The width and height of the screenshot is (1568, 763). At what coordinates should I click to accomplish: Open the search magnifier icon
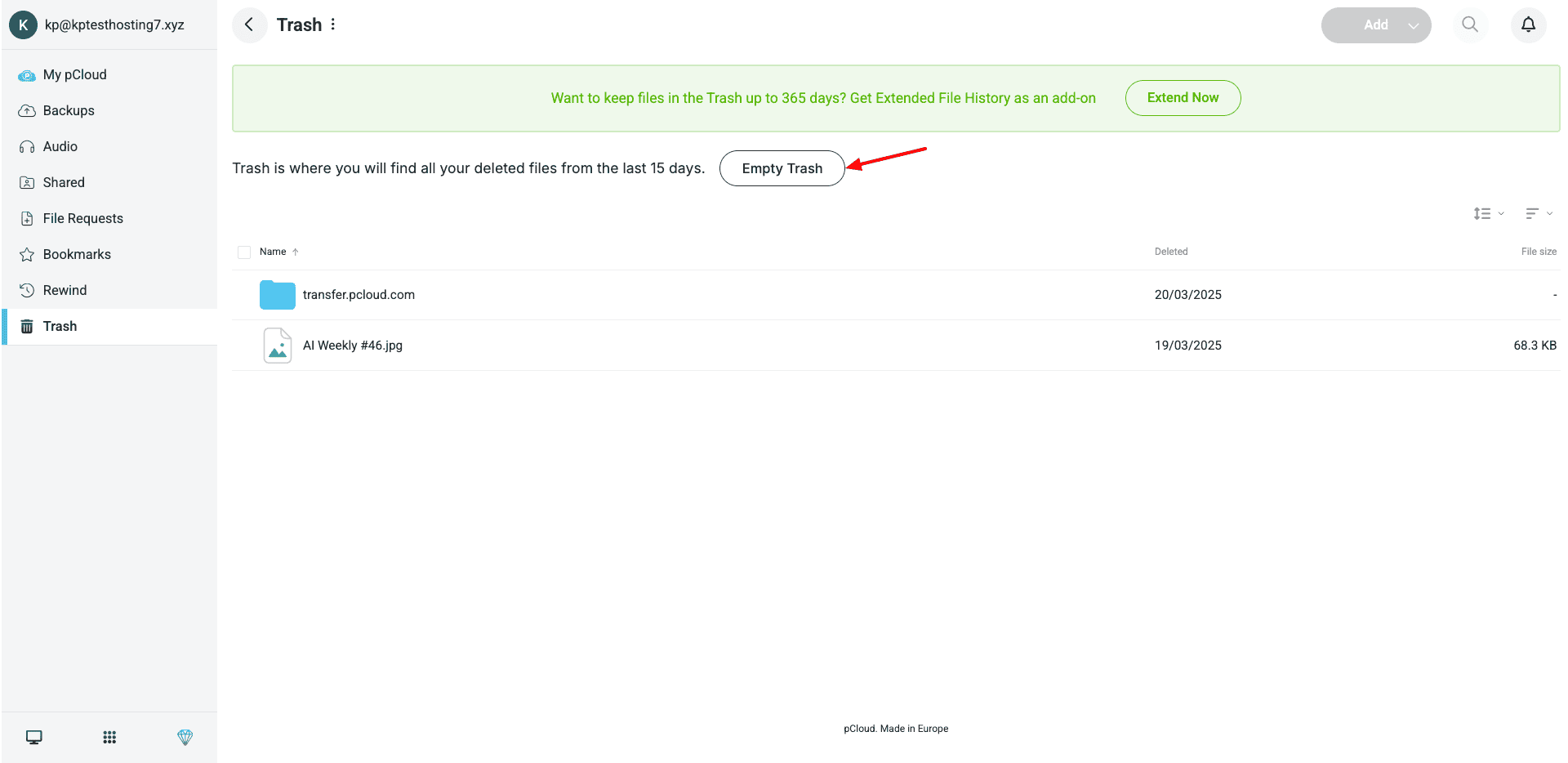(x=1470, y=25)
